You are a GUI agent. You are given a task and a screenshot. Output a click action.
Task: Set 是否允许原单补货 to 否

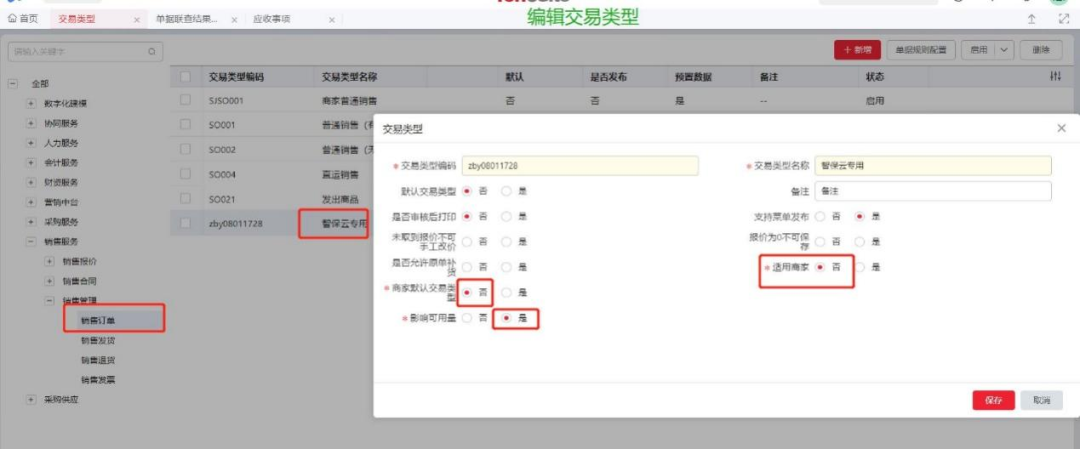[x=467, y=267]
